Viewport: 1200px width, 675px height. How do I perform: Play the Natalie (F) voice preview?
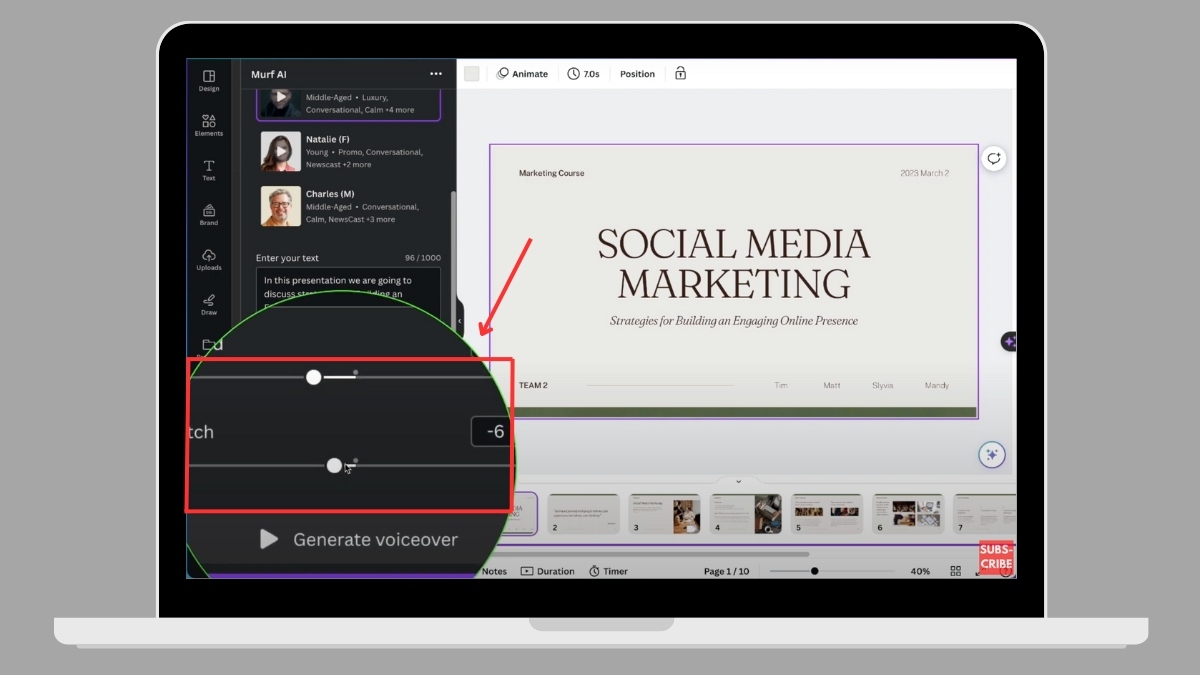(x=281, y=152)
